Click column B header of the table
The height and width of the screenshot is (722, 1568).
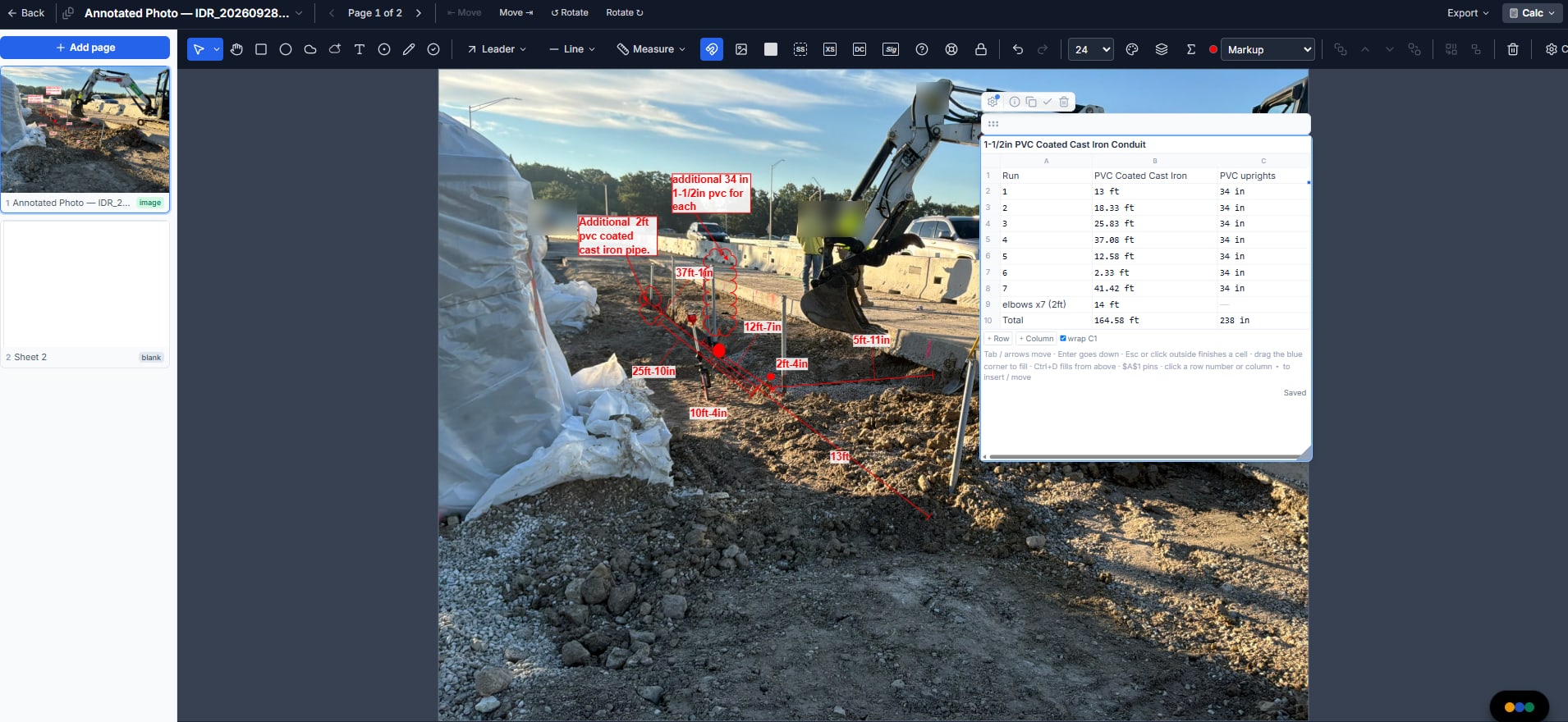[1154, 161]
